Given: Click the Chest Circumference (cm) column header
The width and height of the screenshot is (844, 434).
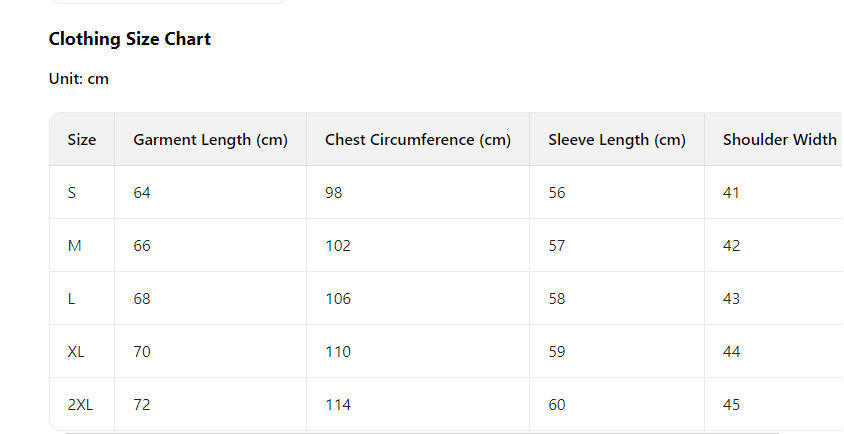Looking at the screenshot, I should (417, 140).
